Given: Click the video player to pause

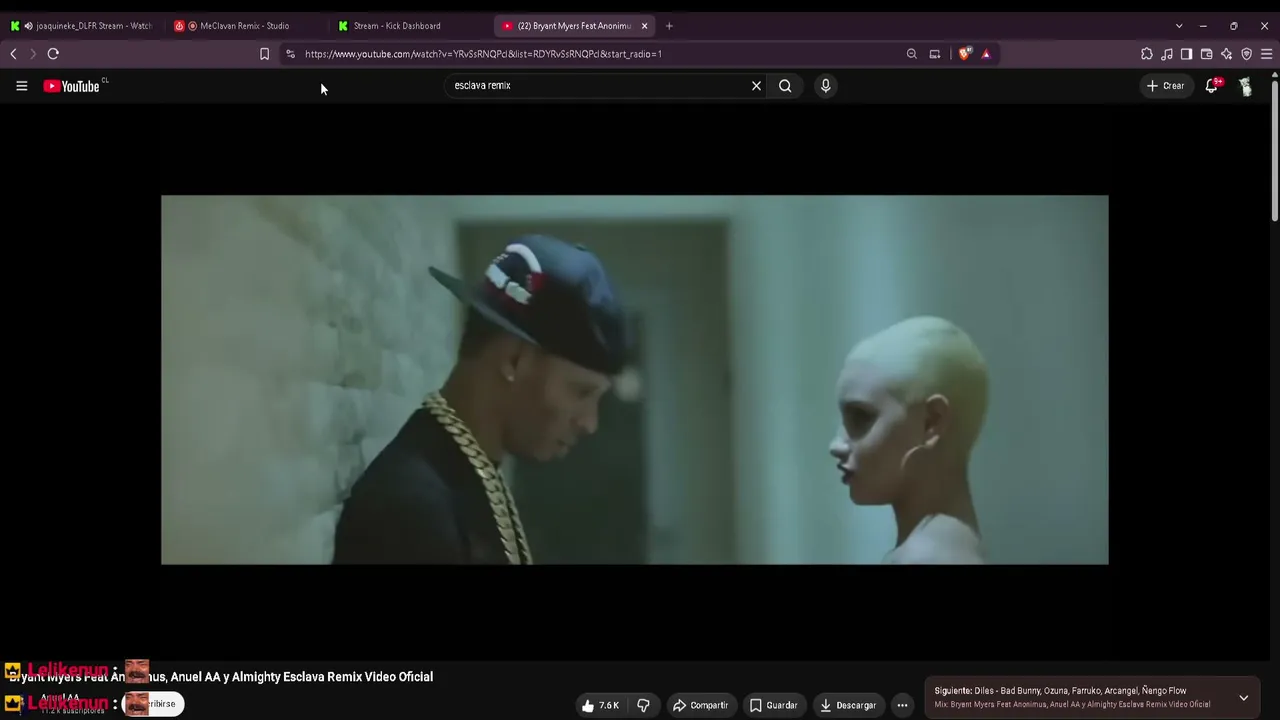Looking at the screenshot, I should click(635, 380).
